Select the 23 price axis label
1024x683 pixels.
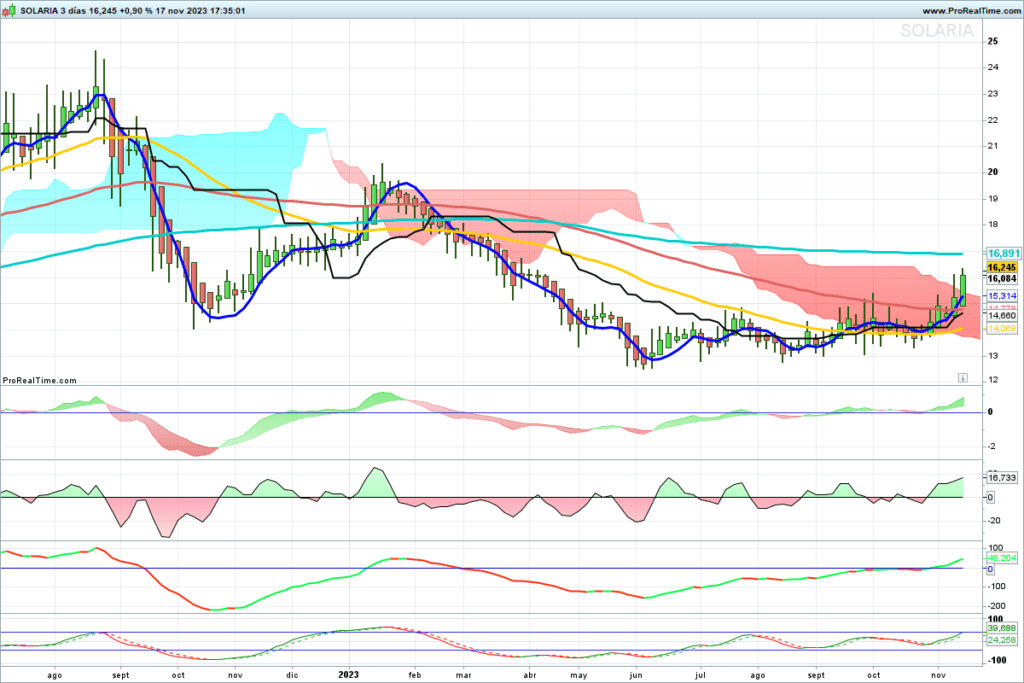993,93
